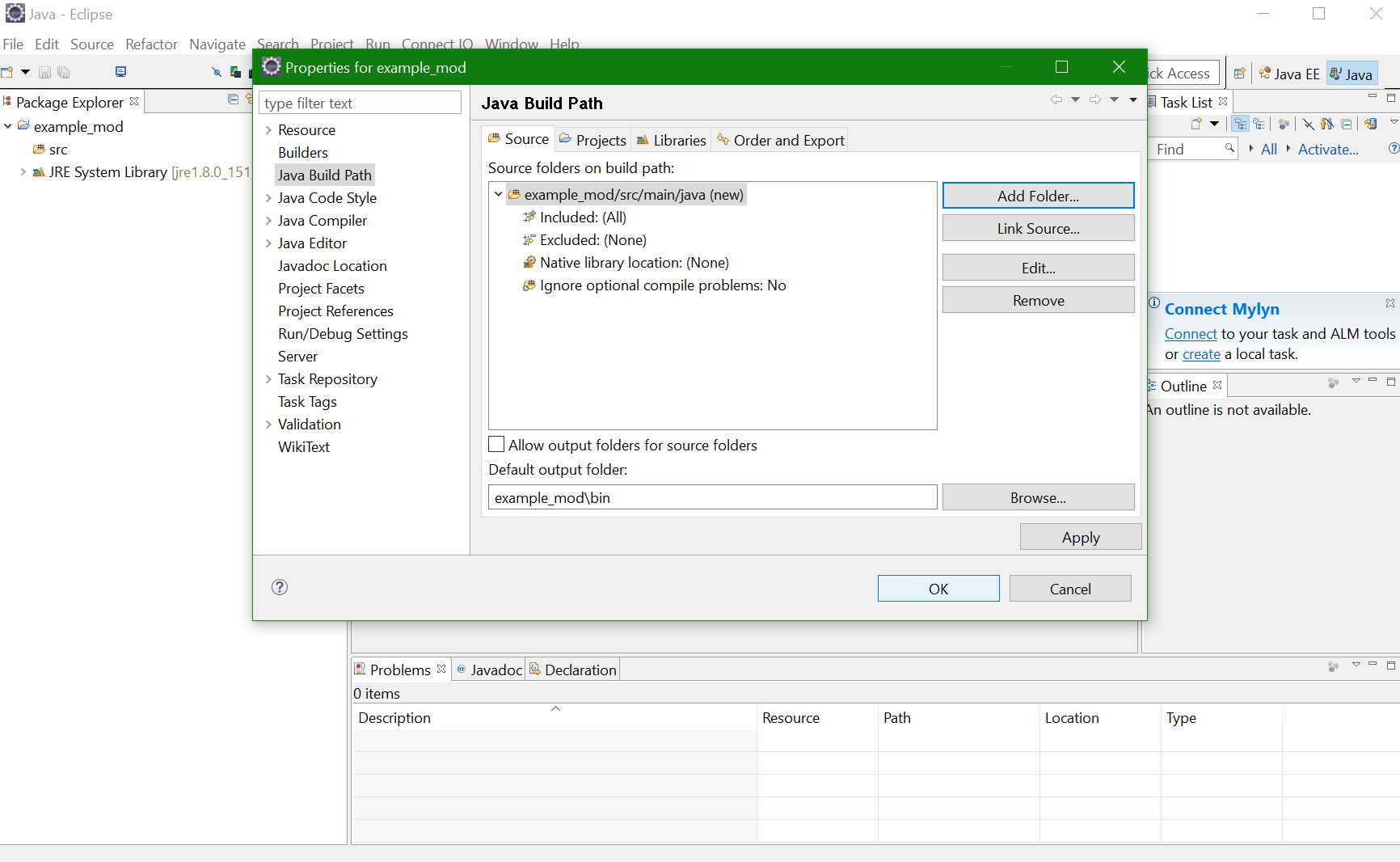Click the Save All icon in Eclipse toolbar

(x=63, y=72)
